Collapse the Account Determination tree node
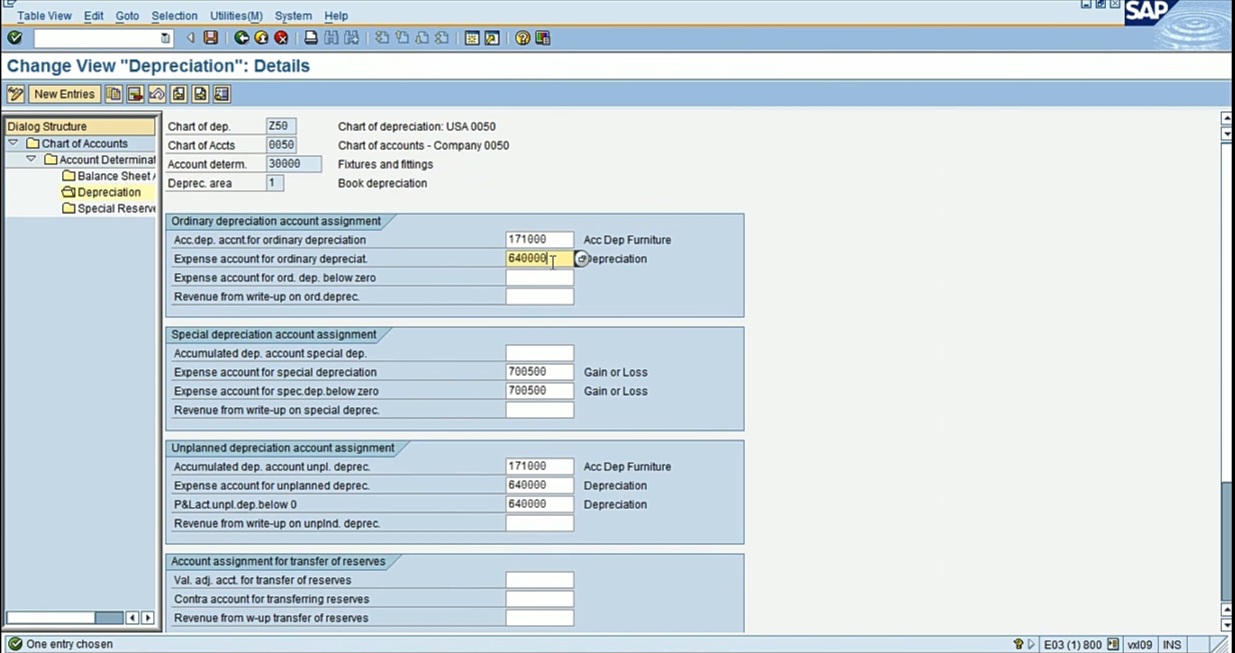The width and height of the screenshot is (1235, 653). tap(31, 159)
